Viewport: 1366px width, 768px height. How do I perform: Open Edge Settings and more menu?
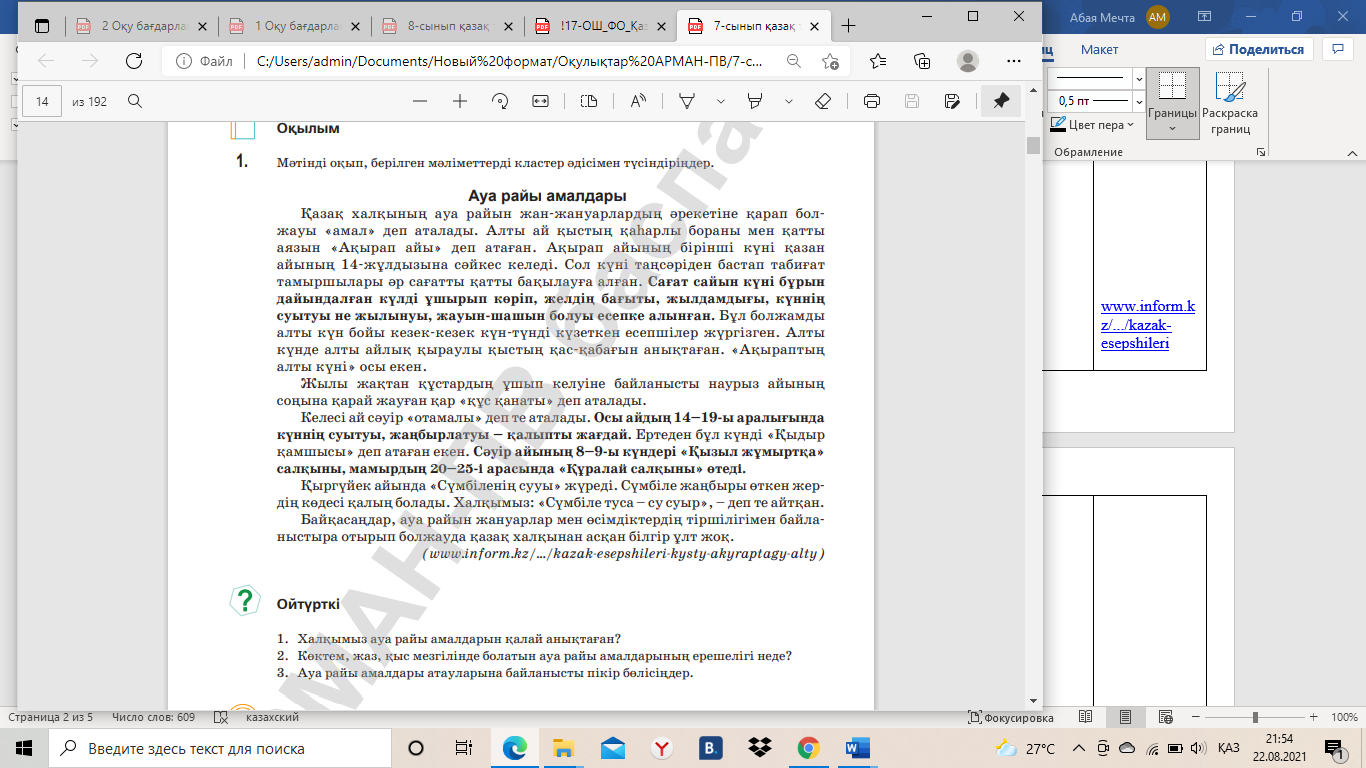1012,61
